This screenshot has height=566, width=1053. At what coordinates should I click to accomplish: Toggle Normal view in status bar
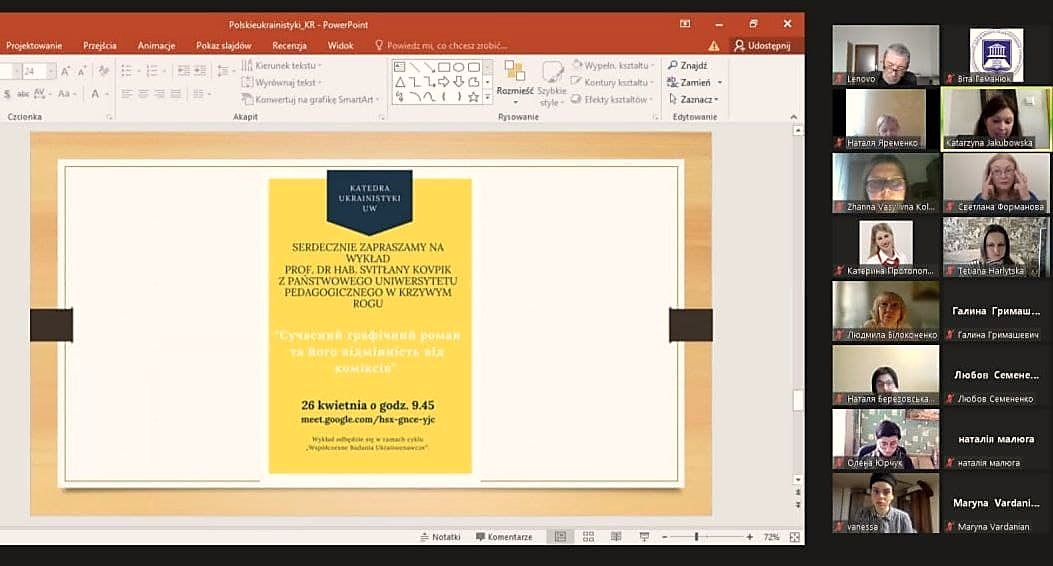[x=560, y=537]
